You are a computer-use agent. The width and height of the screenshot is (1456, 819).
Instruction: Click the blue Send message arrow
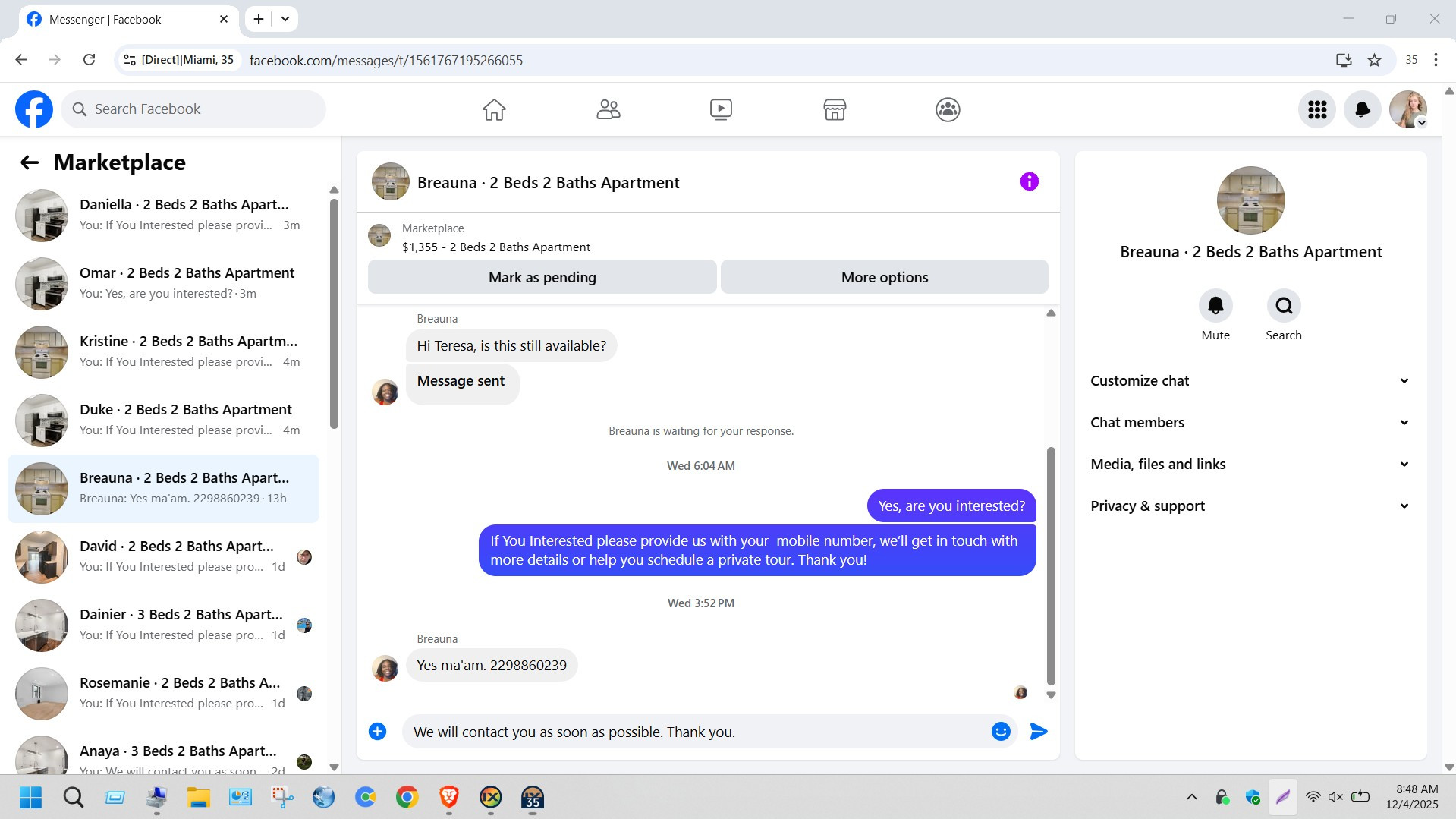tap(1039, 731)
